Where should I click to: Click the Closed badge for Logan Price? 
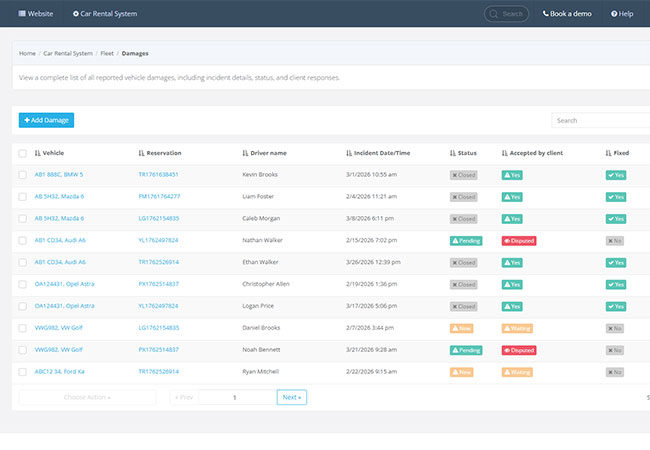point(463,307)
